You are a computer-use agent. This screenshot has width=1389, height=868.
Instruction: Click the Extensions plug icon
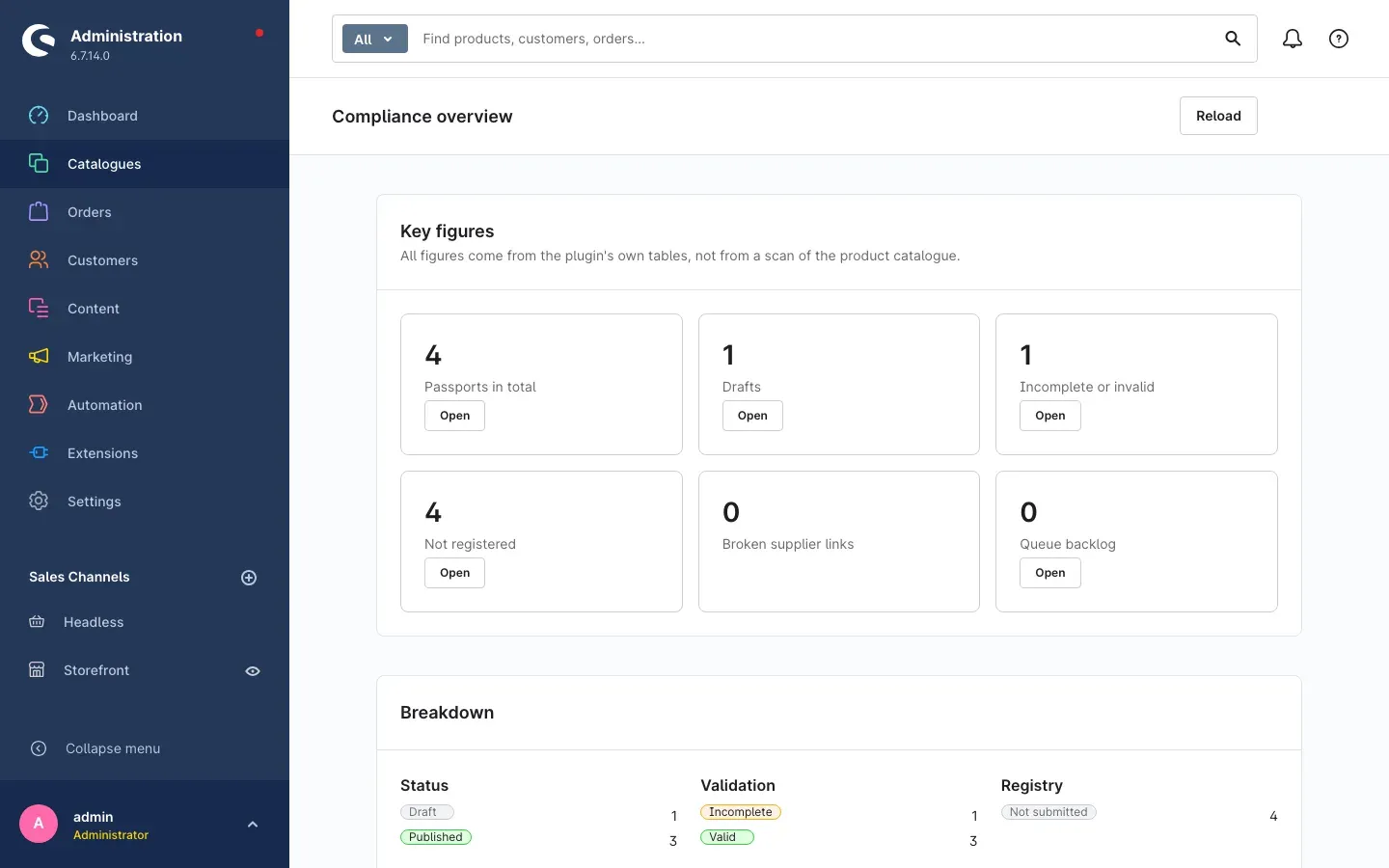pyautogui.click(x=39, y=453)
